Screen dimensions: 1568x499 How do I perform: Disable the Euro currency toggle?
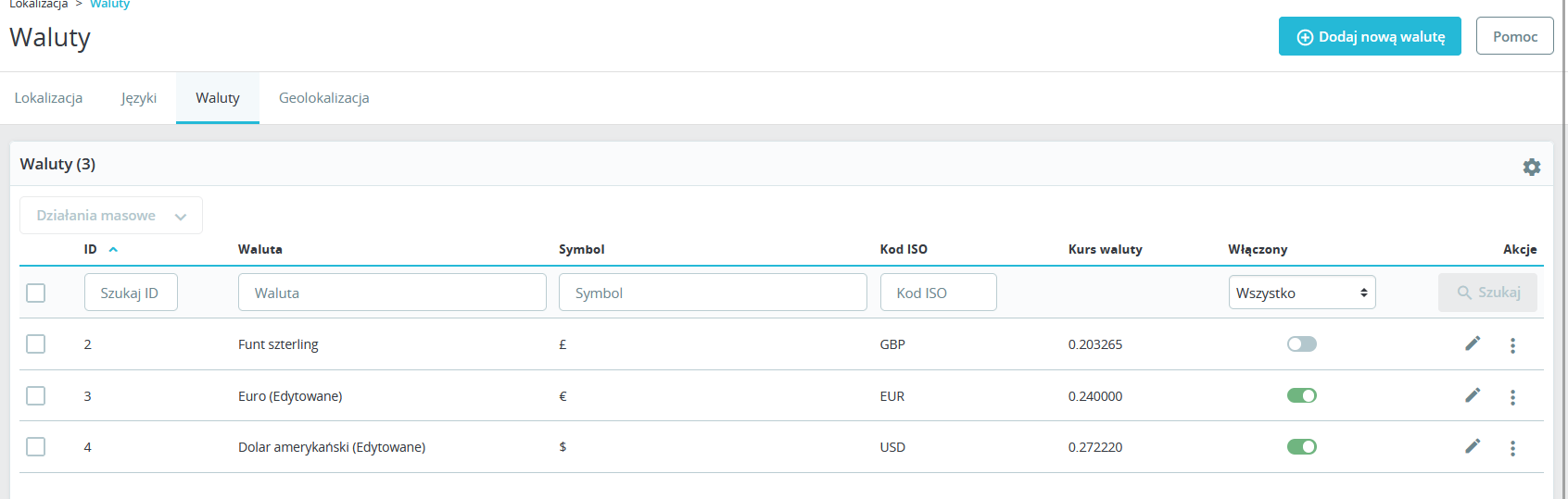click(x=1301, y=395)
